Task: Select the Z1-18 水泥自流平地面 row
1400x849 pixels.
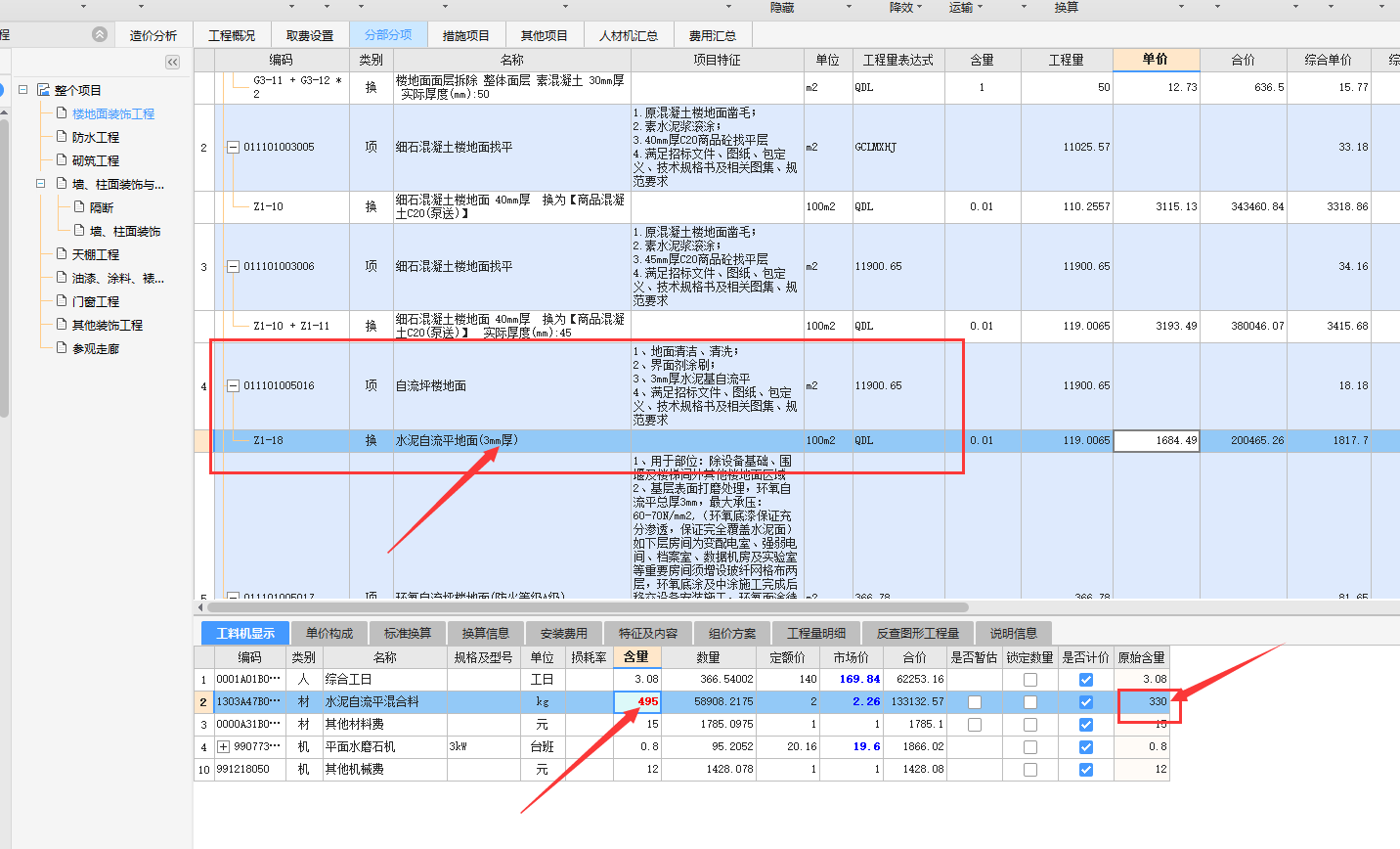Action: 797,440
